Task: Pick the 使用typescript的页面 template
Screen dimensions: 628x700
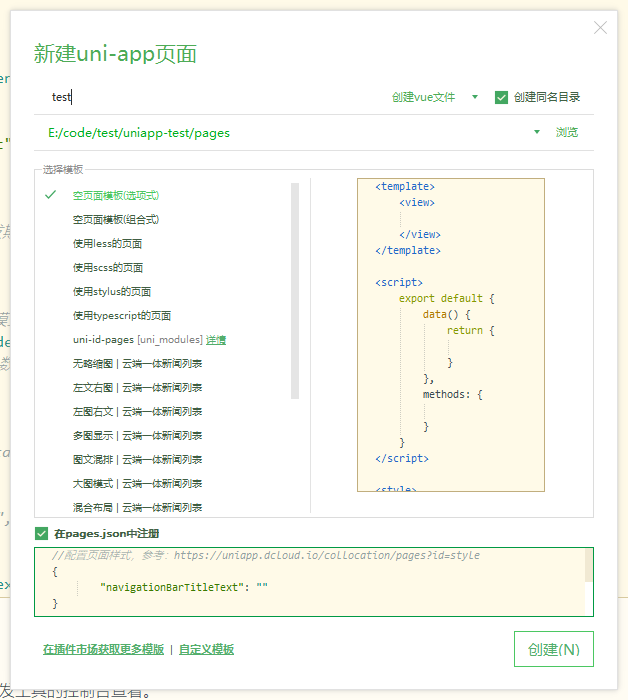Action: pos(122,316)
